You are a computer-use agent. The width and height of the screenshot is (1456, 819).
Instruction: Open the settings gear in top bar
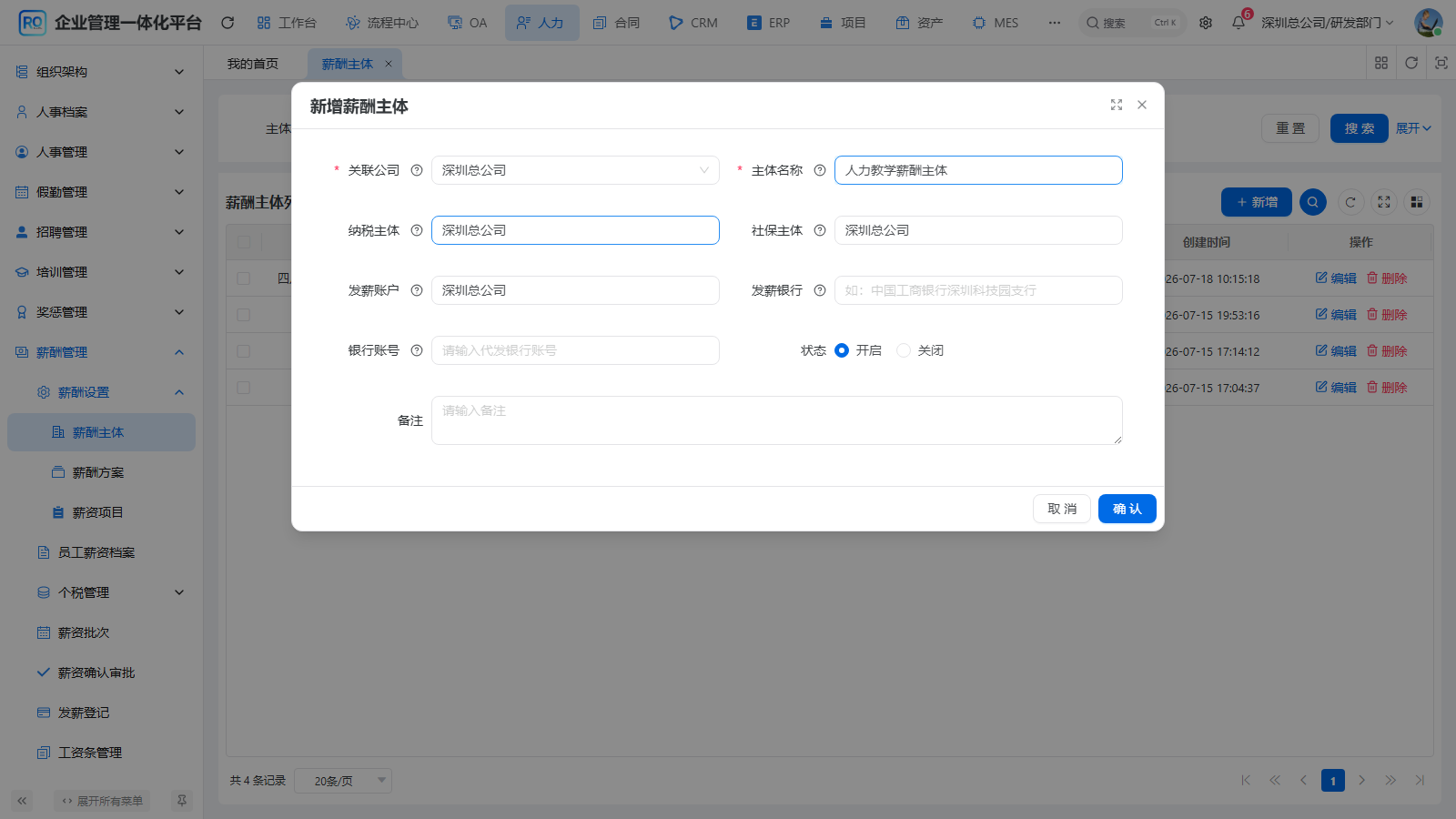[1206, 23]
